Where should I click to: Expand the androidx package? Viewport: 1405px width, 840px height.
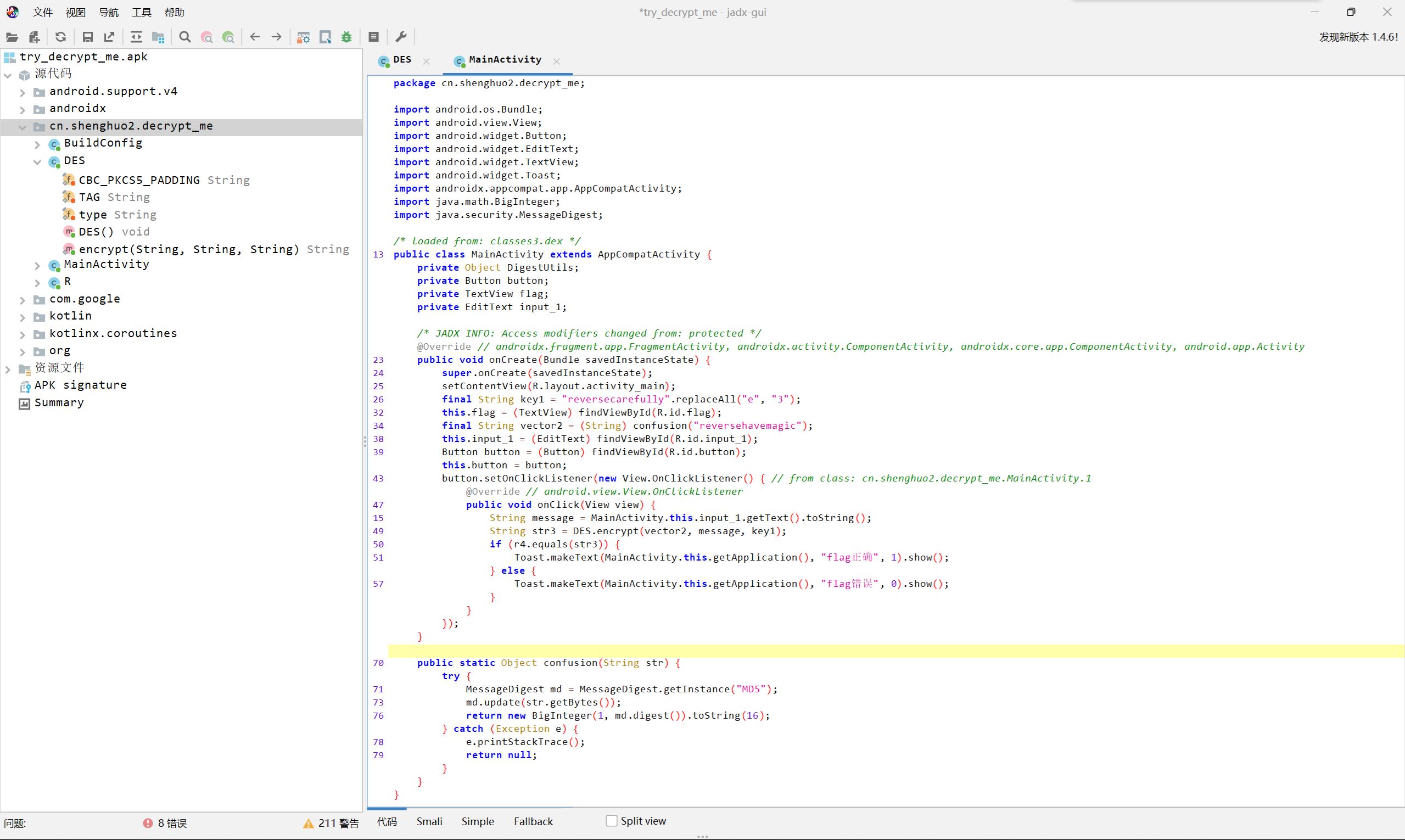tap(23, 109)
